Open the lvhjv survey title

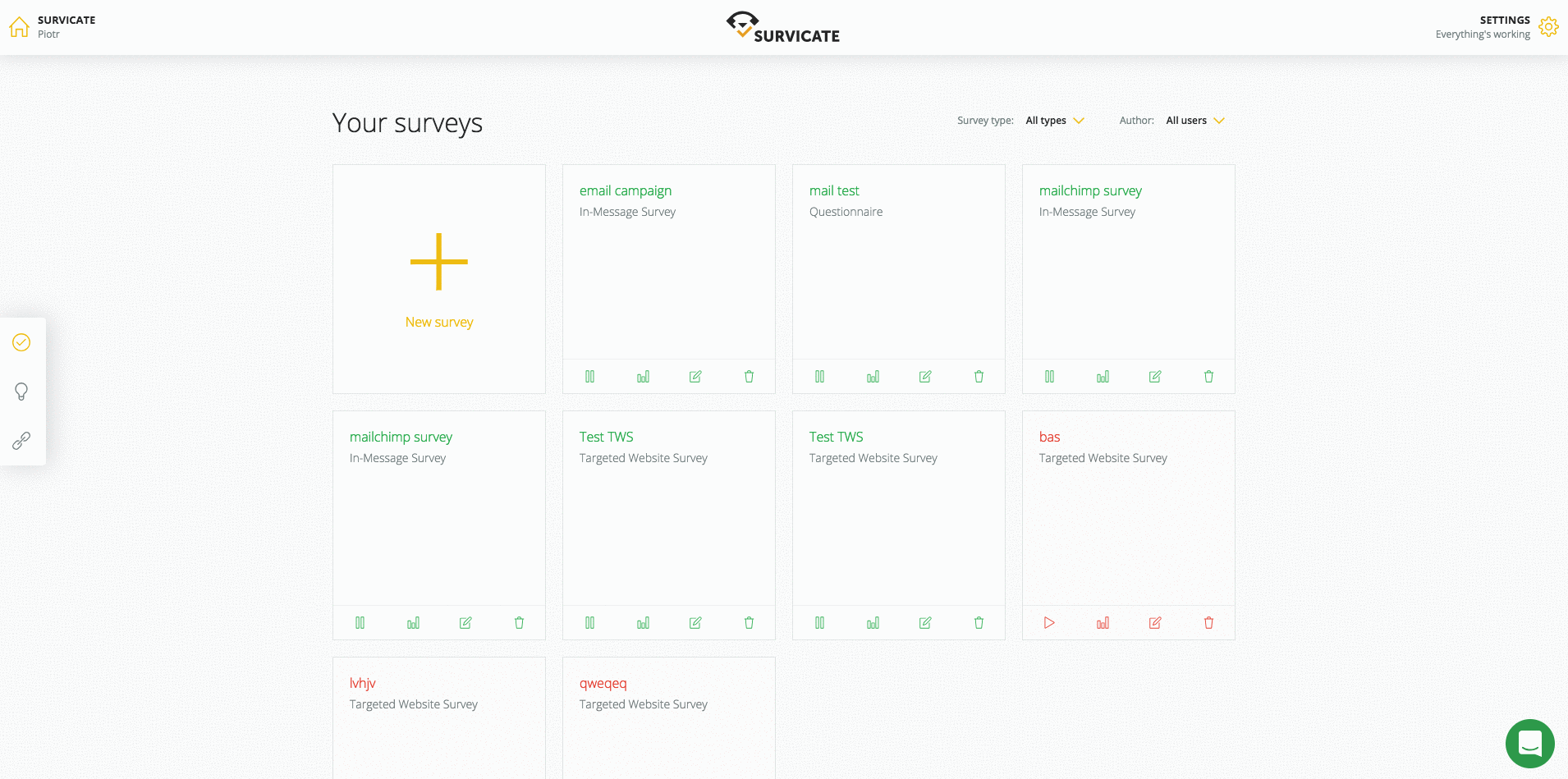[x=362, y=683]
